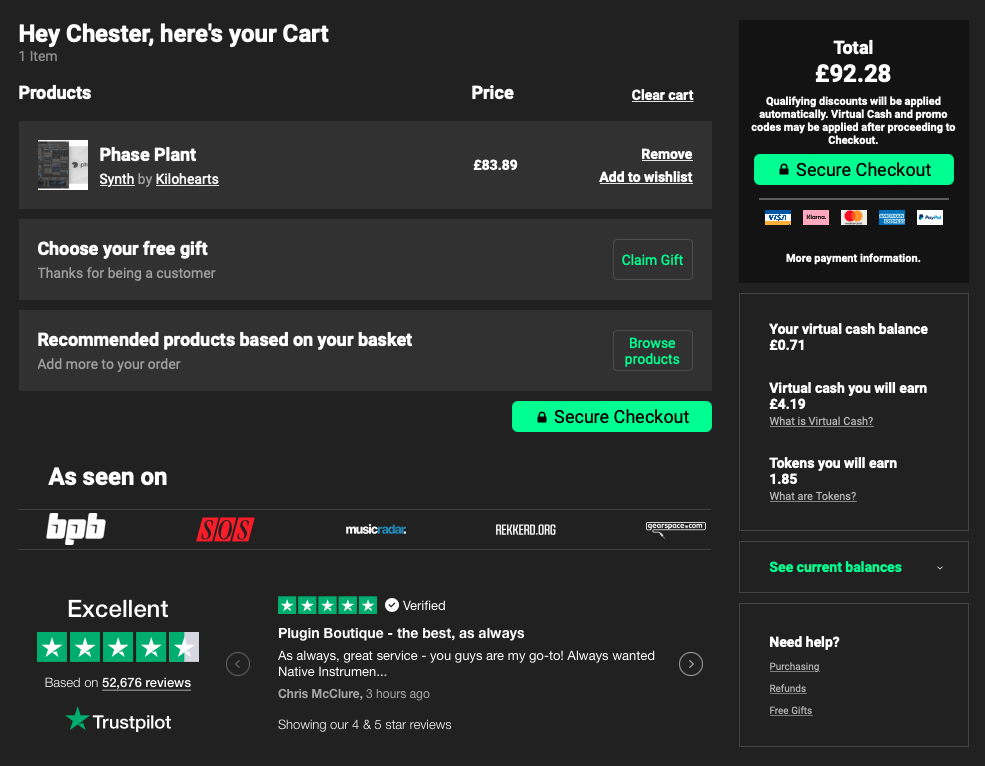This screenshot has height=766, width=985.
Task: Click the Mastercard payment icon
Action: tap(854, 218)
